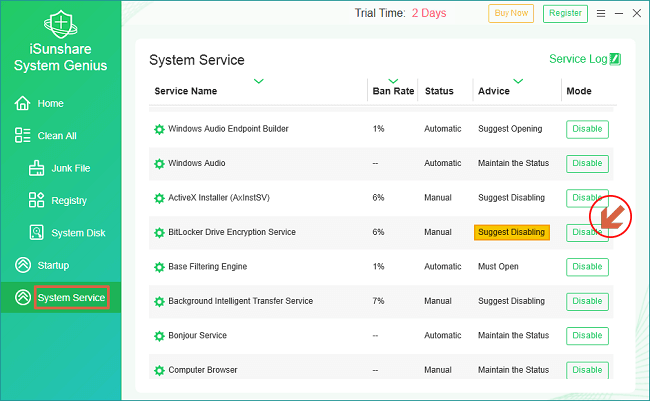Click gear icon for ActiveX Installer

[x=159, y=198]
